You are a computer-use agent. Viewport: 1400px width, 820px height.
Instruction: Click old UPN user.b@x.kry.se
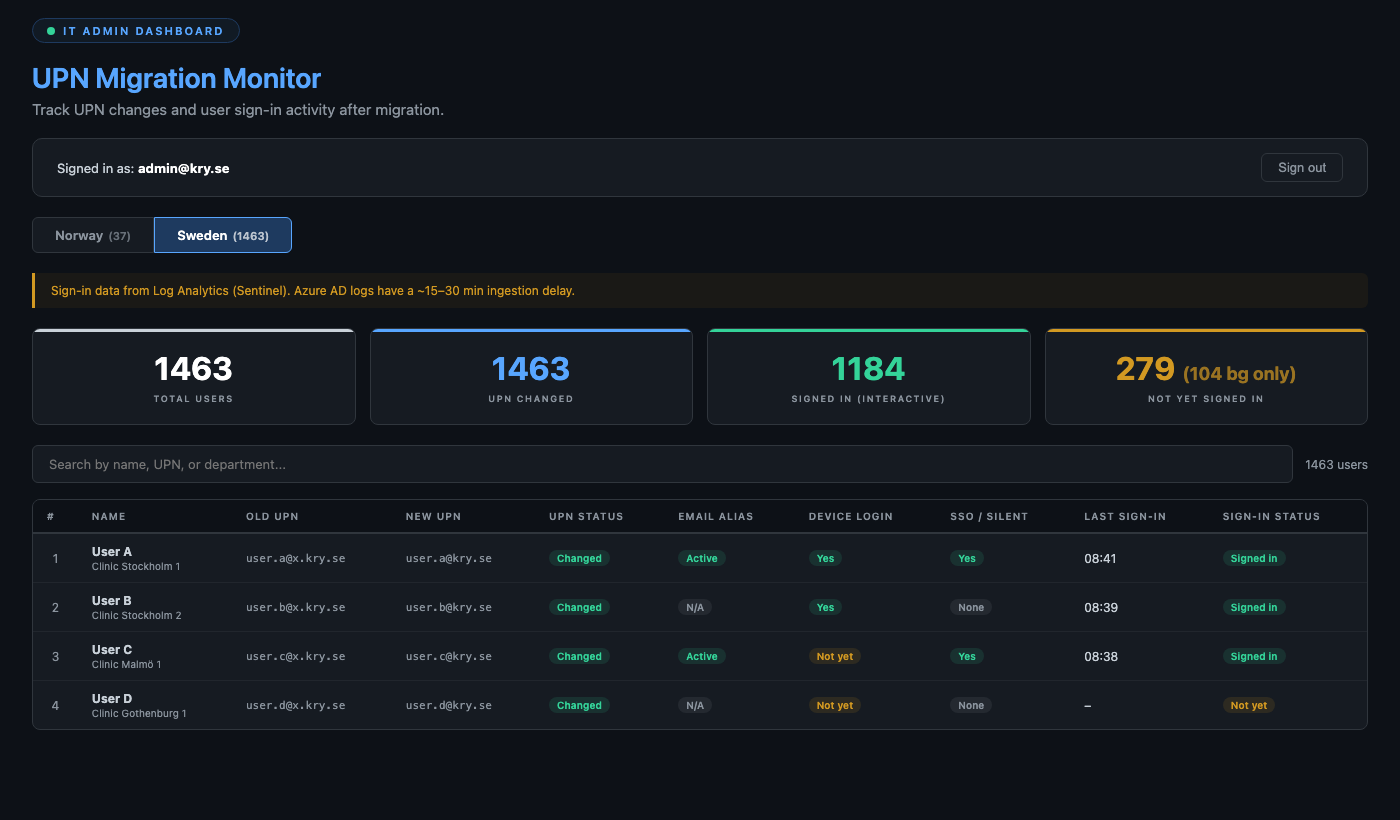[x=296, y=607]
